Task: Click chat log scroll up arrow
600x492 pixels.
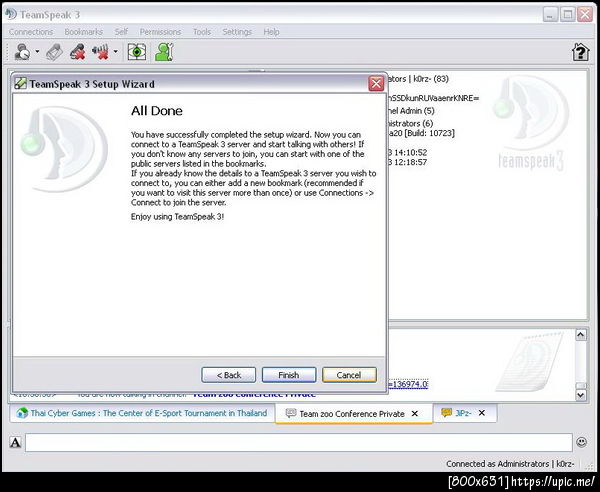Action: (x=580, y=335)
